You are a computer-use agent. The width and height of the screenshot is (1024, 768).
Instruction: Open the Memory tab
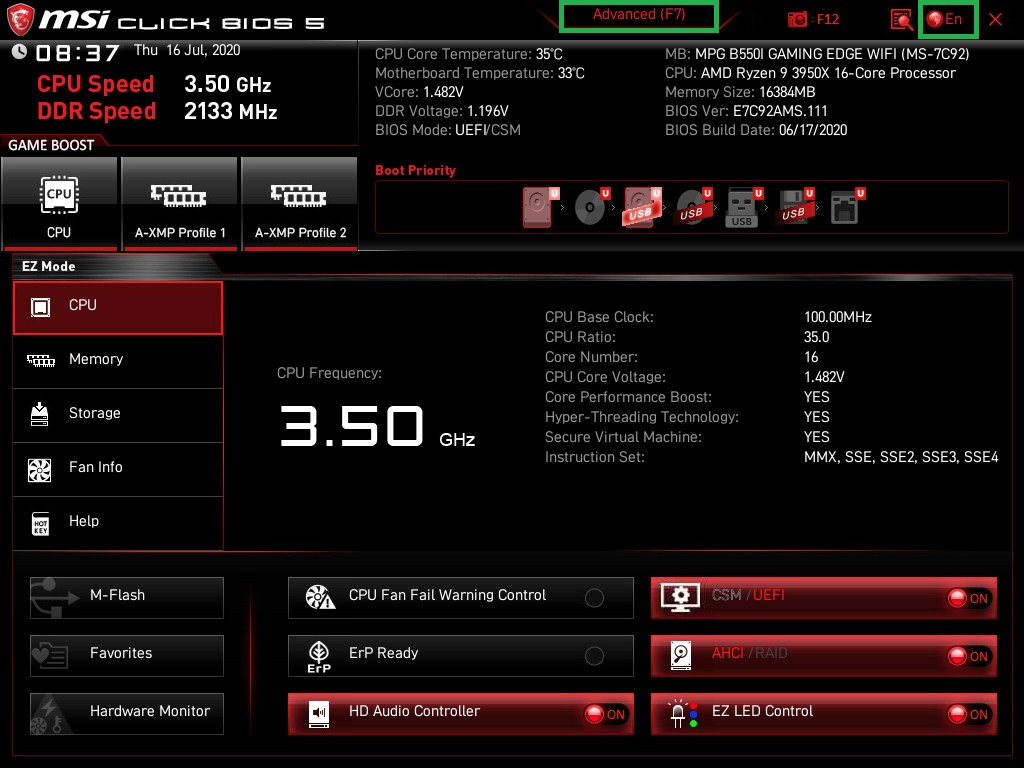point(118,361)
